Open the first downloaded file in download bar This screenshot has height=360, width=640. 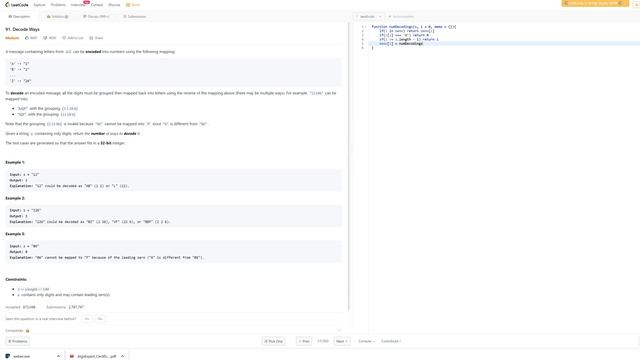(21, 356)
